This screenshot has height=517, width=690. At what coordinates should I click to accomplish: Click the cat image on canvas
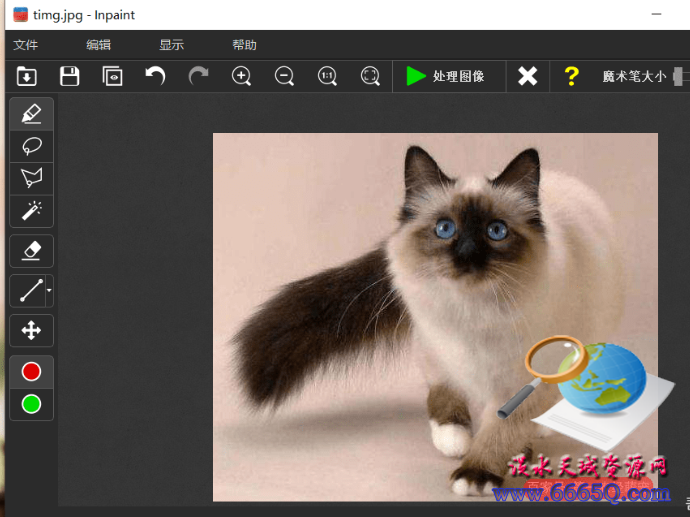[x=435, y=317]
